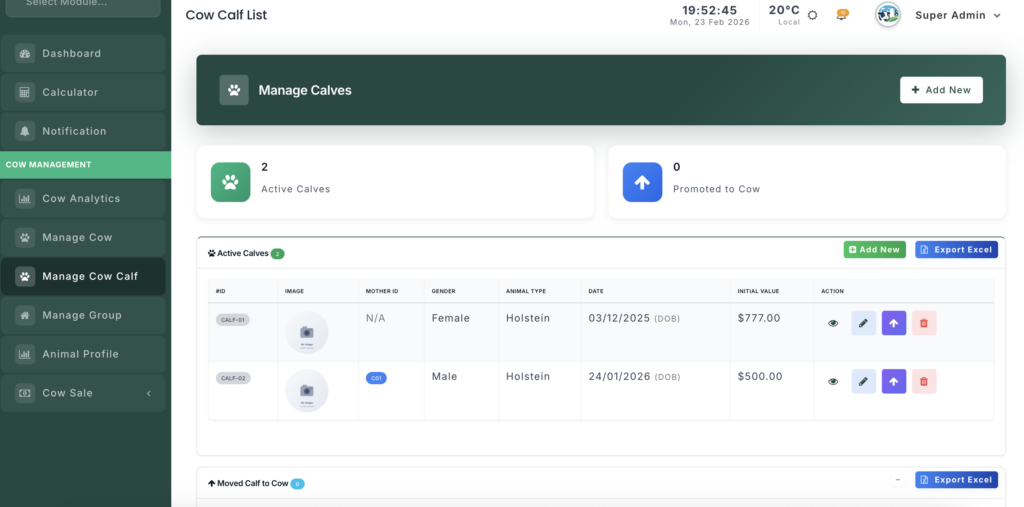Image resolution: width=1024 pixels, height=507 pixels.
Task: Export Active Calves list to Excel
Action: click(x=956, y=250)
